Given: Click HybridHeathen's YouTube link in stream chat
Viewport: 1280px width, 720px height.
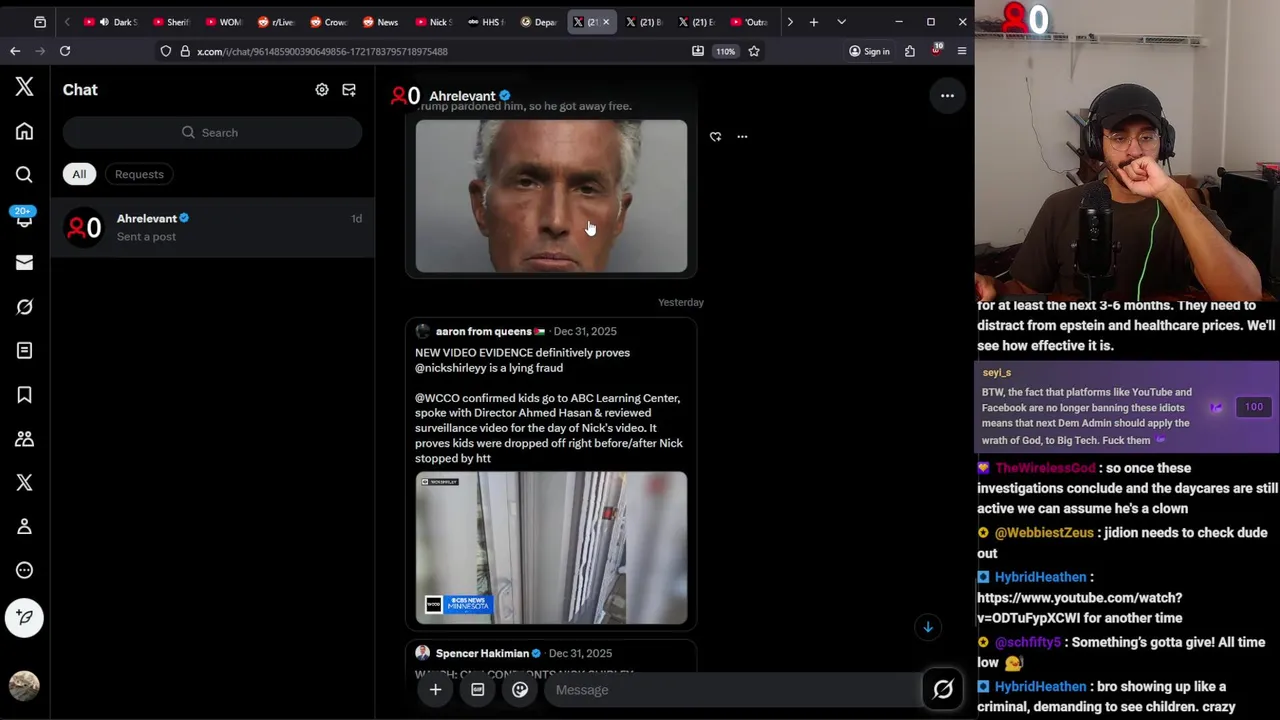Looking at the screenshot, I should pyautogui.click(x=1079, y=608).
